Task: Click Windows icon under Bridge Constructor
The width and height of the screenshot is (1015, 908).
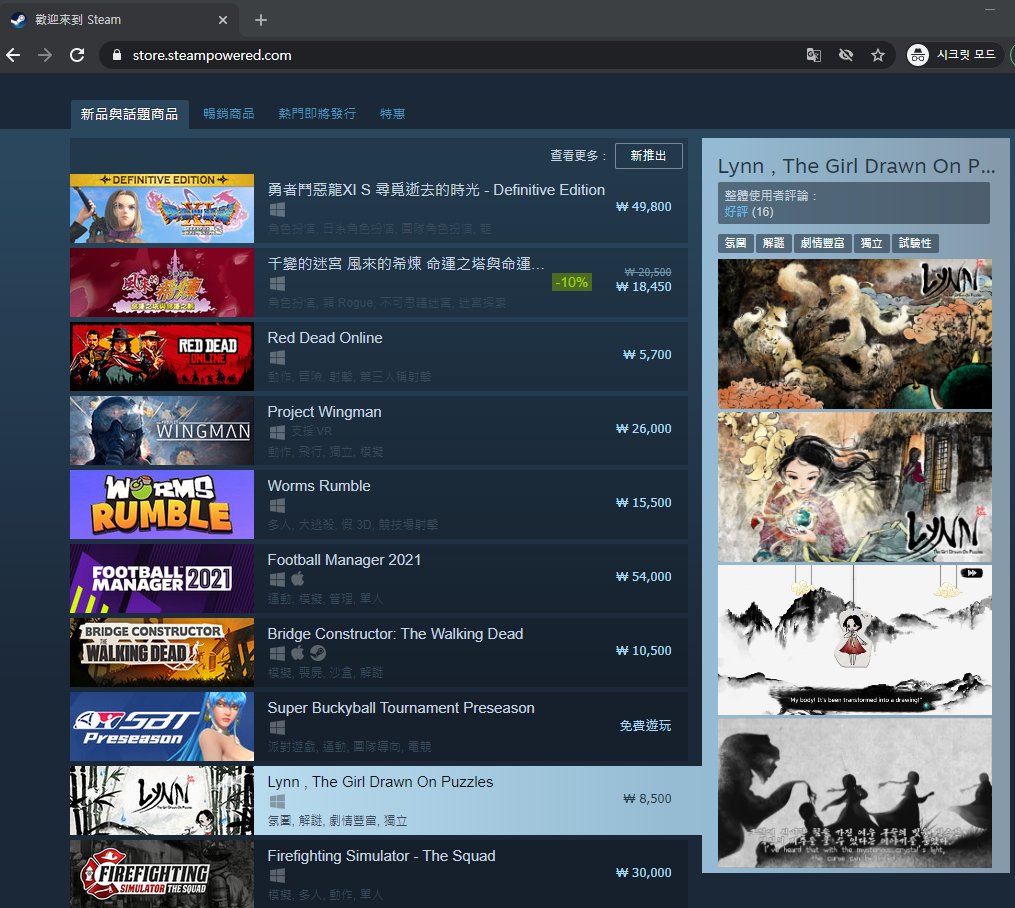Action: tap(277, 653)
